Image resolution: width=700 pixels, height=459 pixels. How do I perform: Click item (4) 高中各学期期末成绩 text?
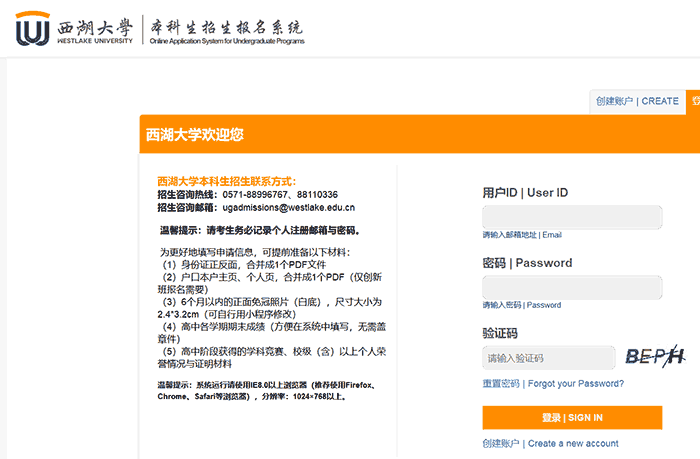click(x=272, y=333)
